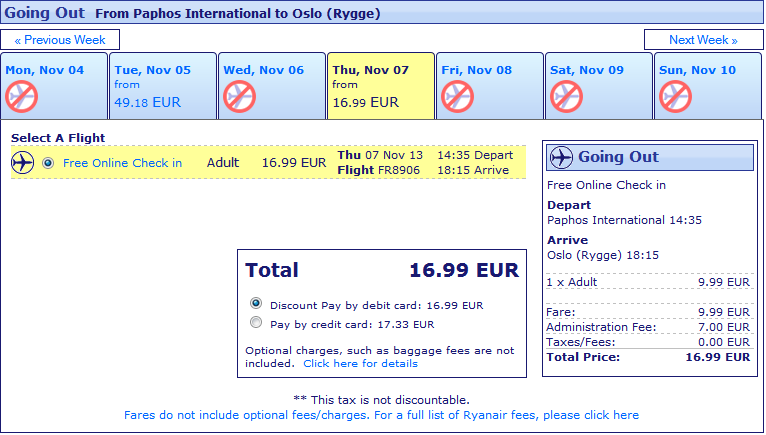The image size is (766, 435).
Task: Click the Select A Flight heading
Action: click(58, 138)
